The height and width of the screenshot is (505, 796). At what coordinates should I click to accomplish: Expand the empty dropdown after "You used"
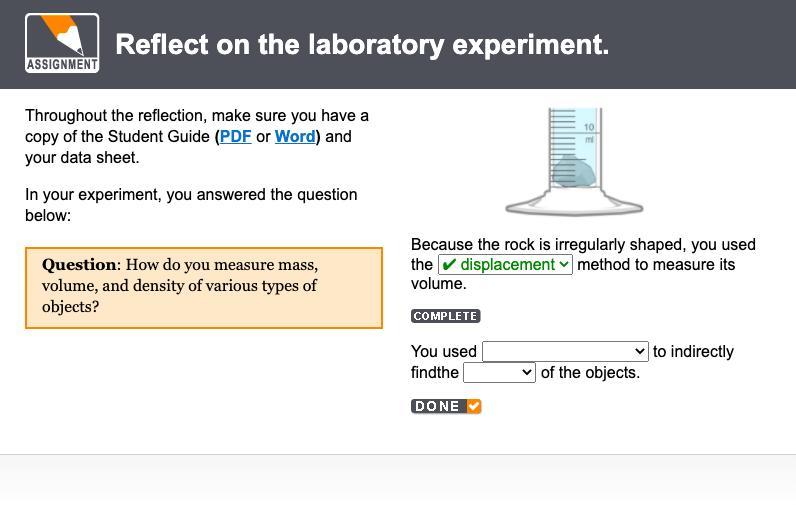point(565,351)
